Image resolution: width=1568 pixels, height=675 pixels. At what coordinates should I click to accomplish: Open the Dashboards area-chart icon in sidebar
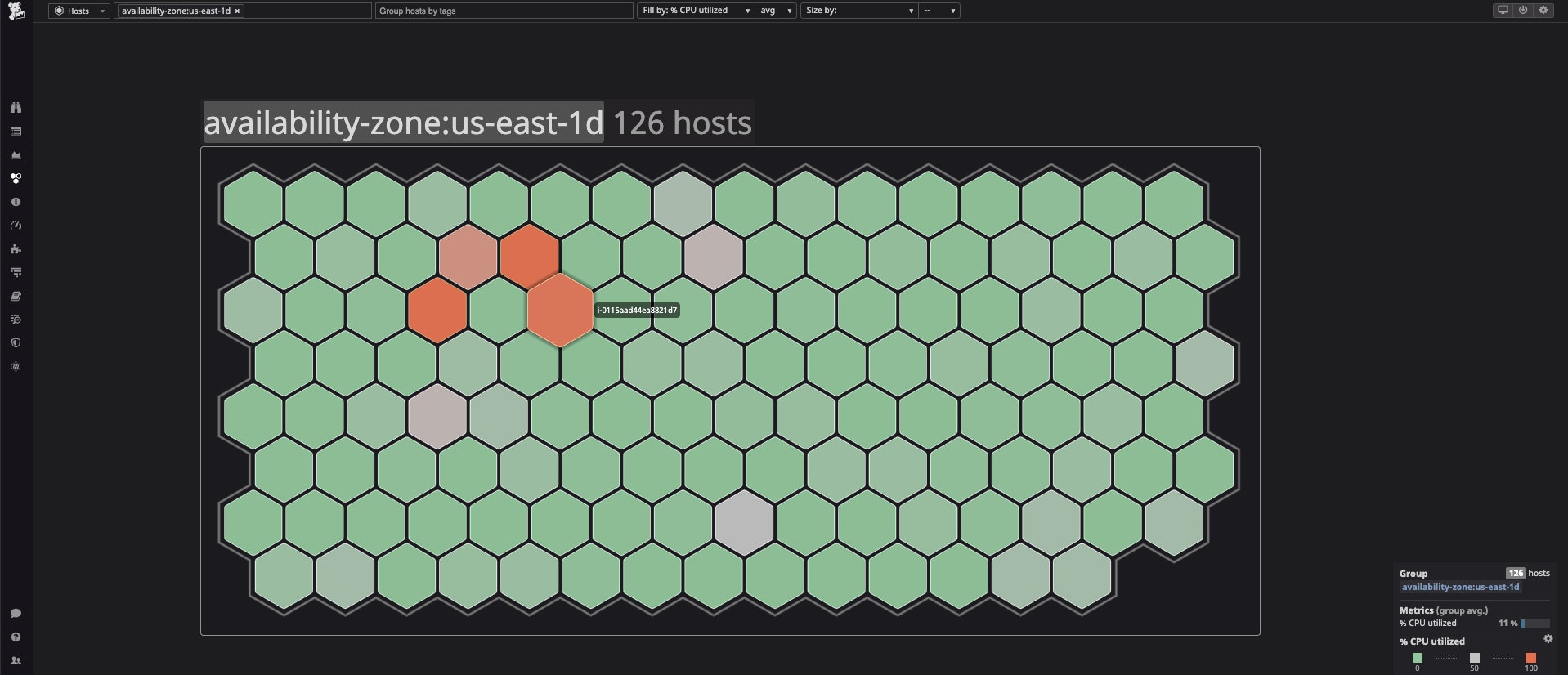pos(16,154)
